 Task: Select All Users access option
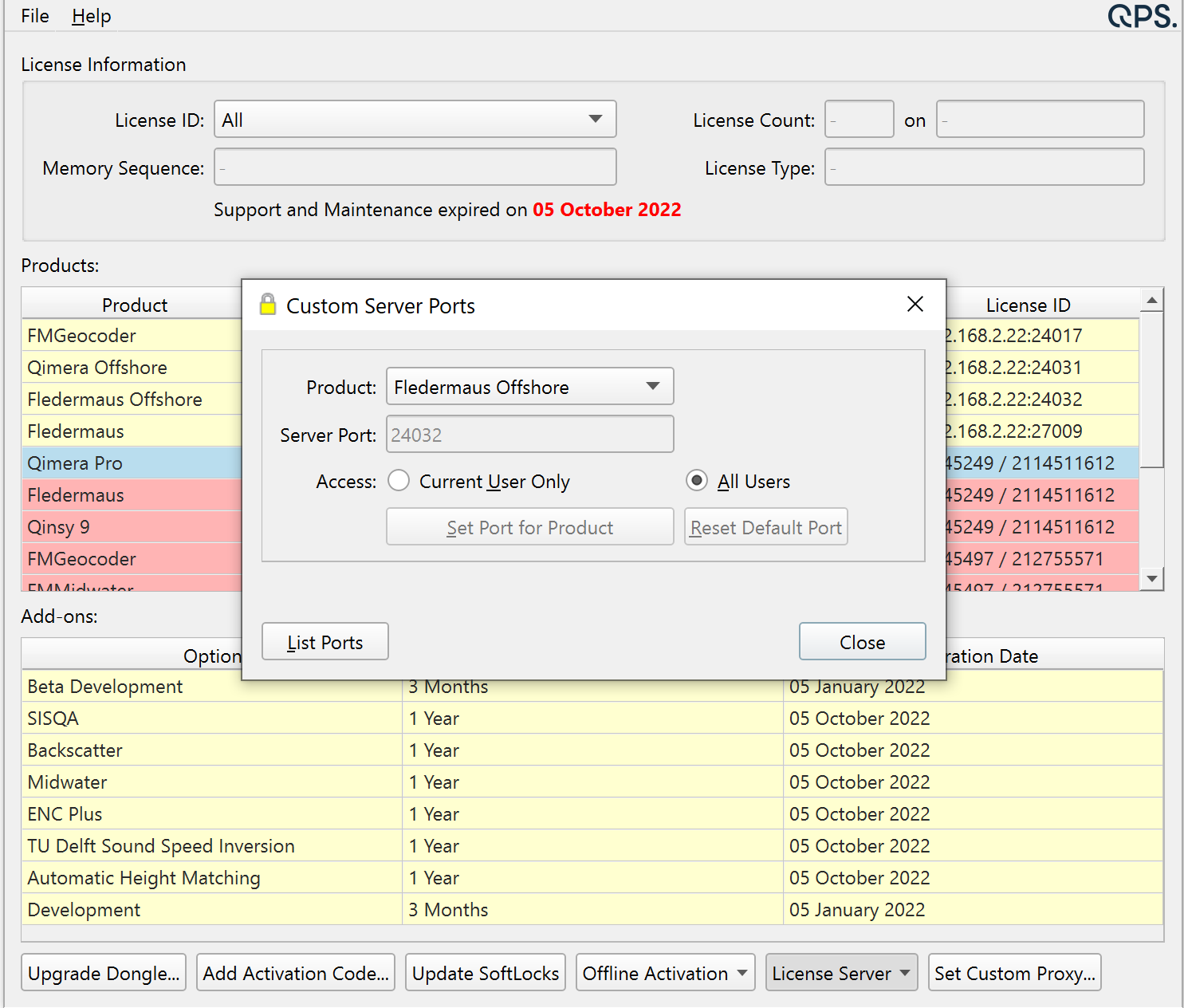(697, 481)
